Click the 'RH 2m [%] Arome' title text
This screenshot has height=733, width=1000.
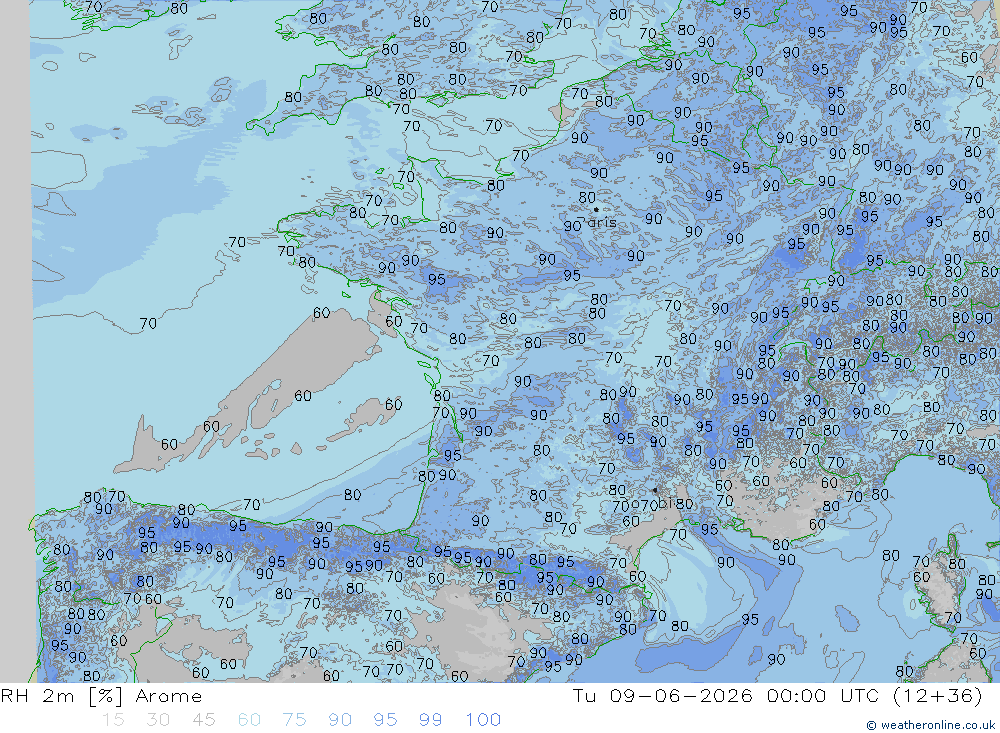click(101, 696)
